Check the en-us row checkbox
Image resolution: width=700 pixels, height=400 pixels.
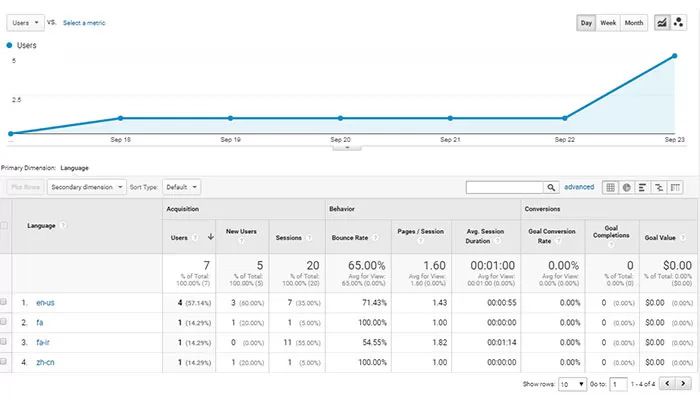coord(4,302)
